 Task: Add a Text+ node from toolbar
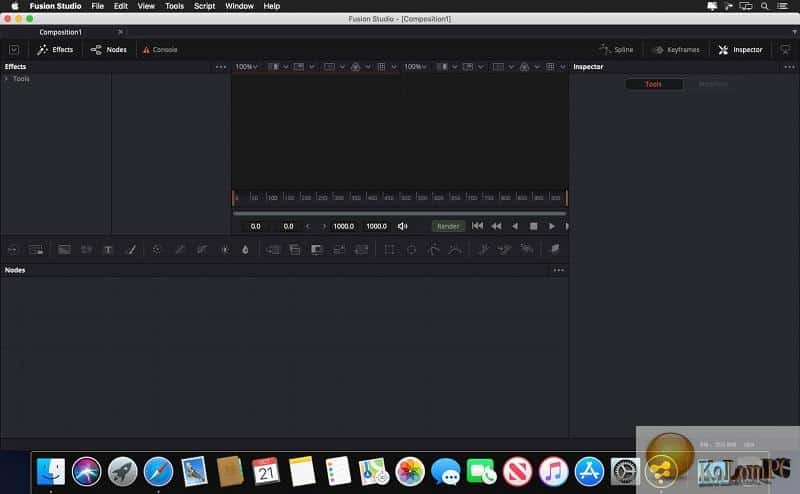(x=108, y=250)
